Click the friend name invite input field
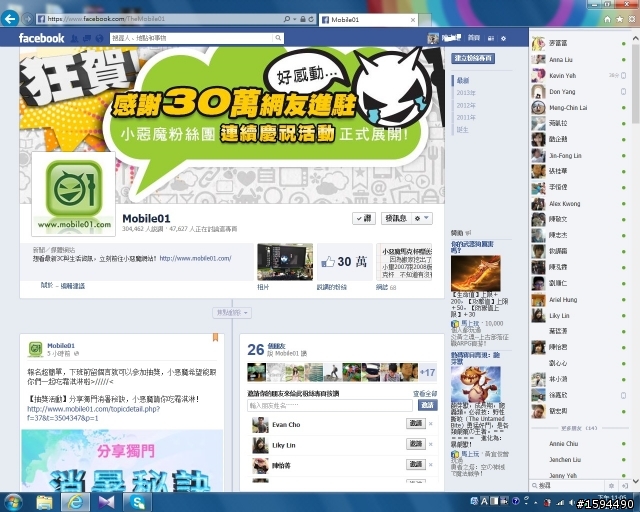Viewport: 640px width, 512px height. 330,405
